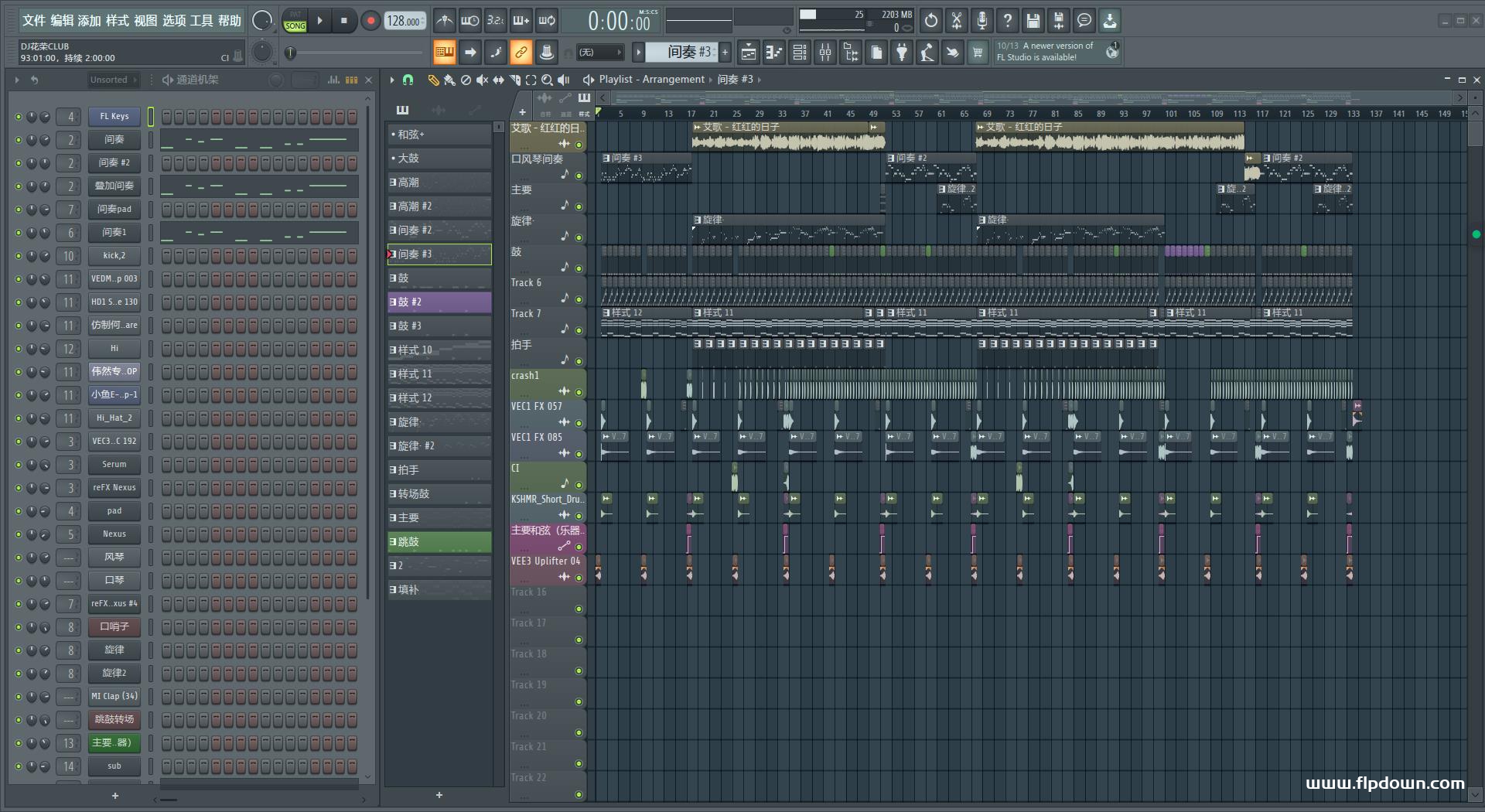This screenshot has height=812, width=1485.
Task: Start one-click recording with microphone icon
Action: [x=982, y=21]
